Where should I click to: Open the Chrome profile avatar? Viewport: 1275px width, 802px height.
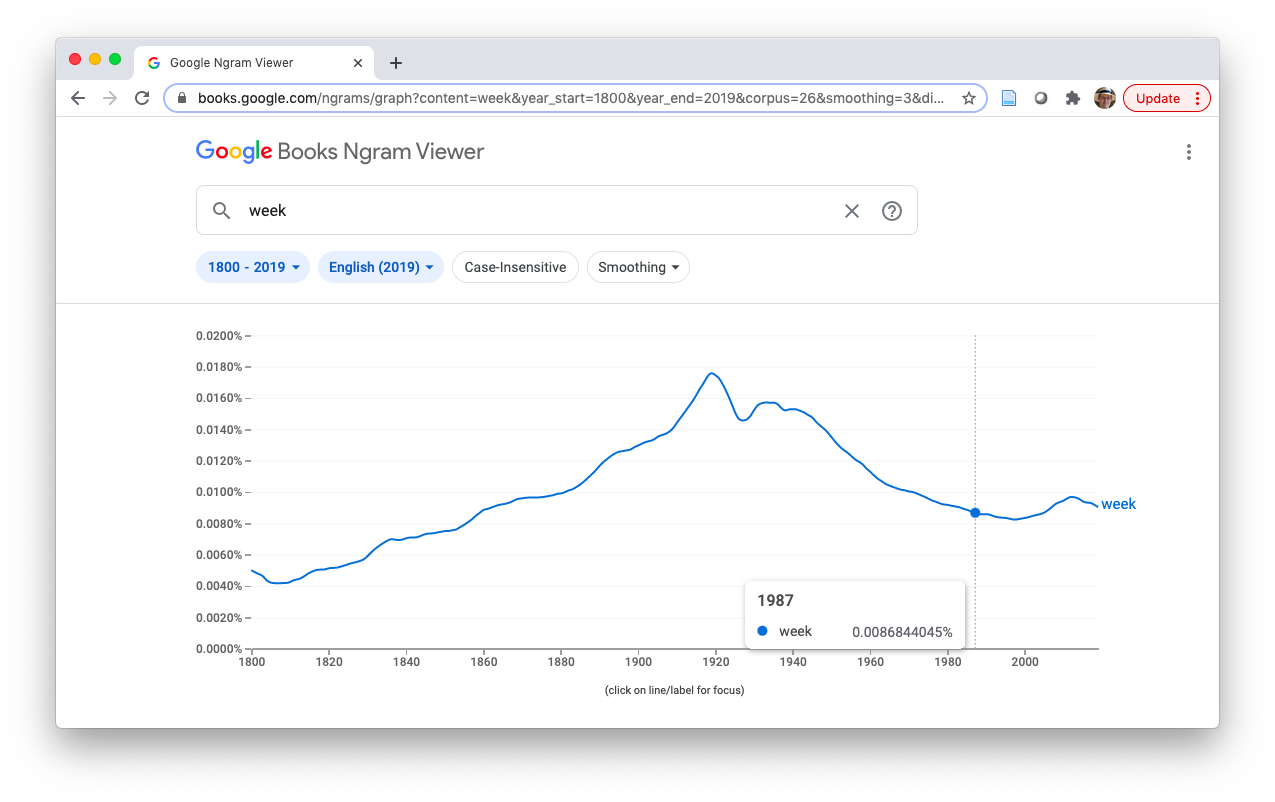[1105, 98]
